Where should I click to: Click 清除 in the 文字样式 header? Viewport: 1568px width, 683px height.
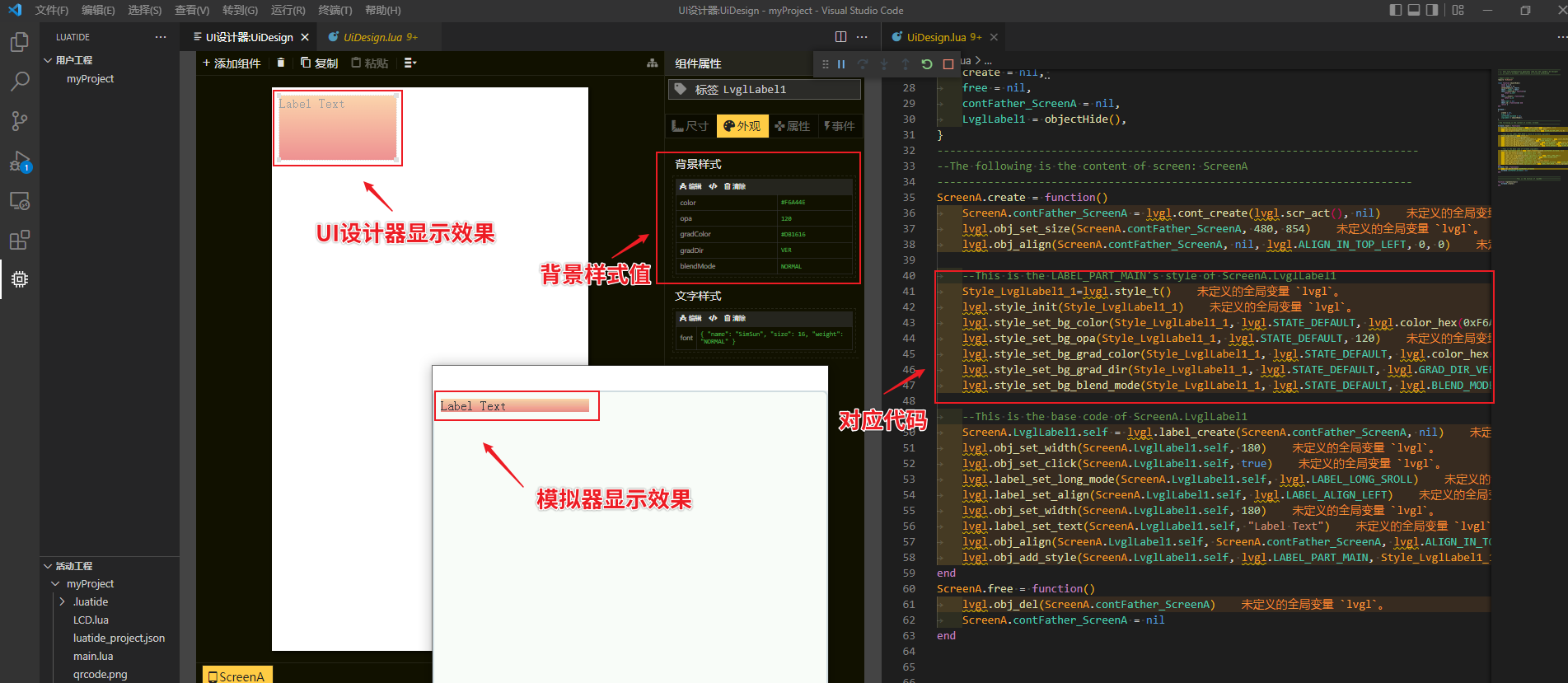[735, 318]
